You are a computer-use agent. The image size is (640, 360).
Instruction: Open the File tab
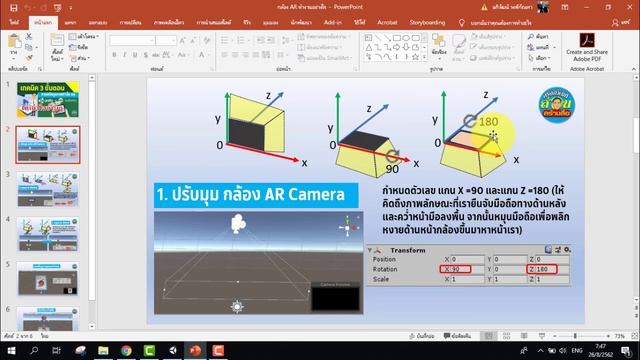tap(14, 23)
